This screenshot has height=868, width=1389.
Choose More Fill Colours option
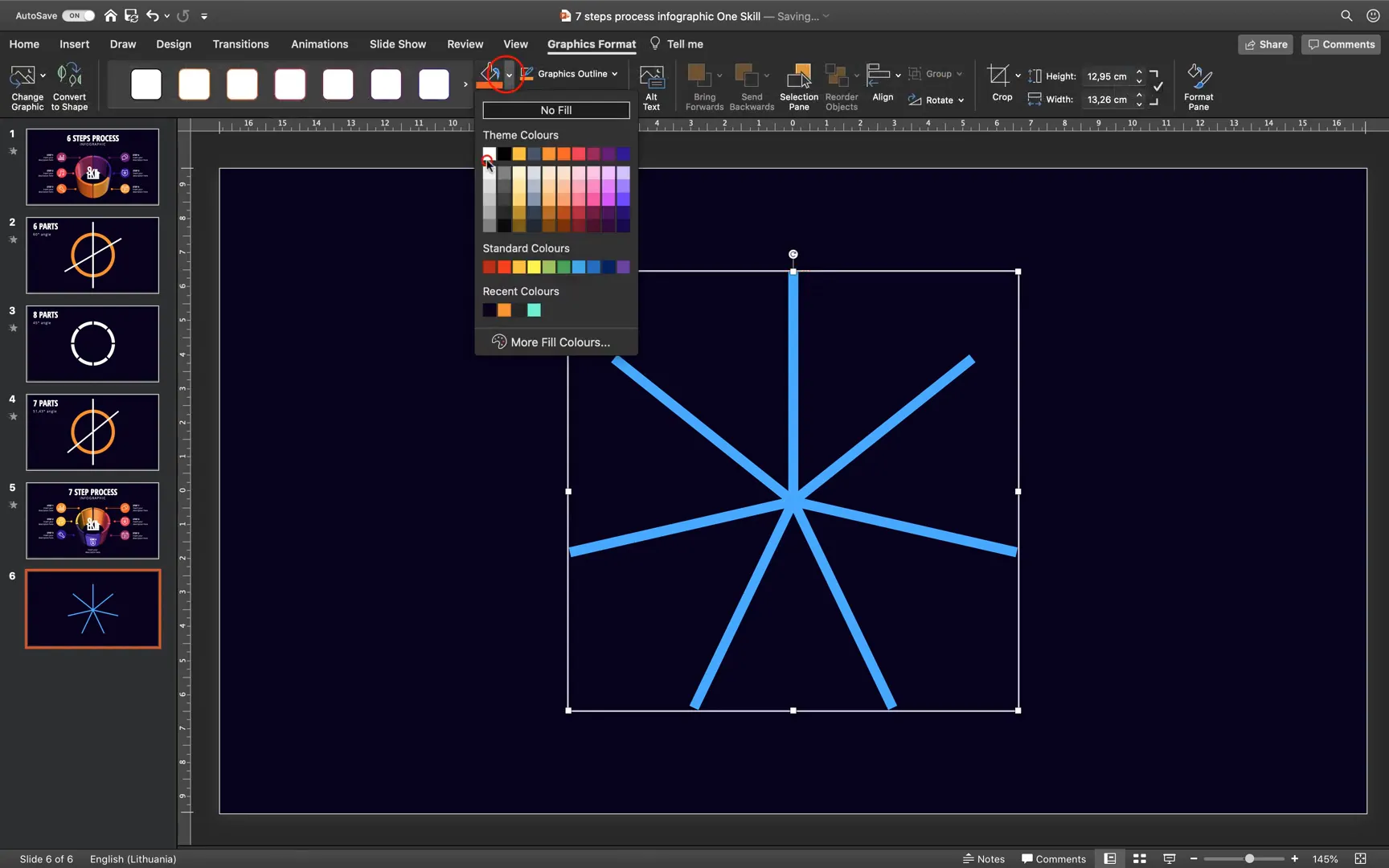click(555, 342)
